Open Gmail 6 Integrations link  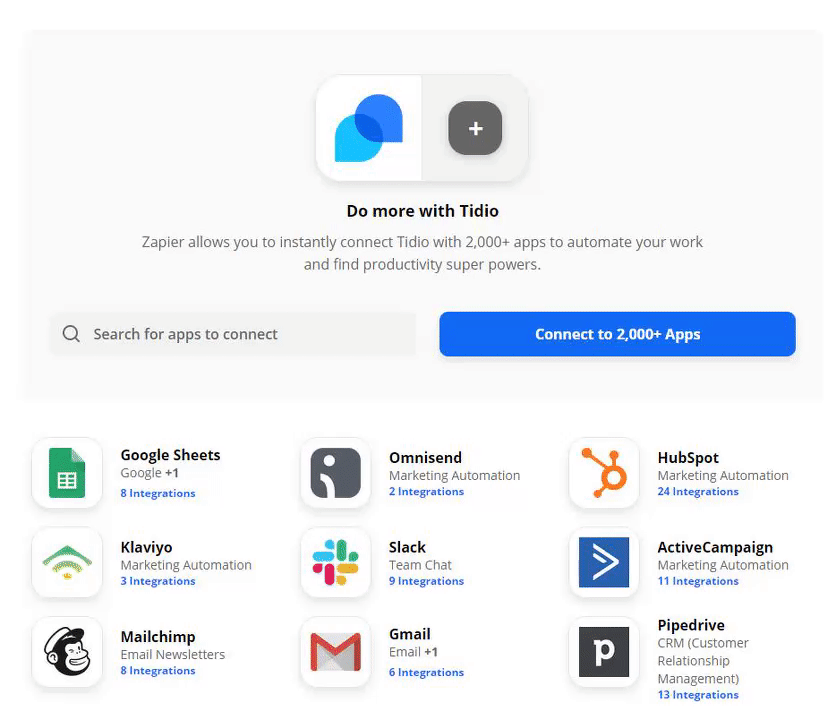(427, 673)
